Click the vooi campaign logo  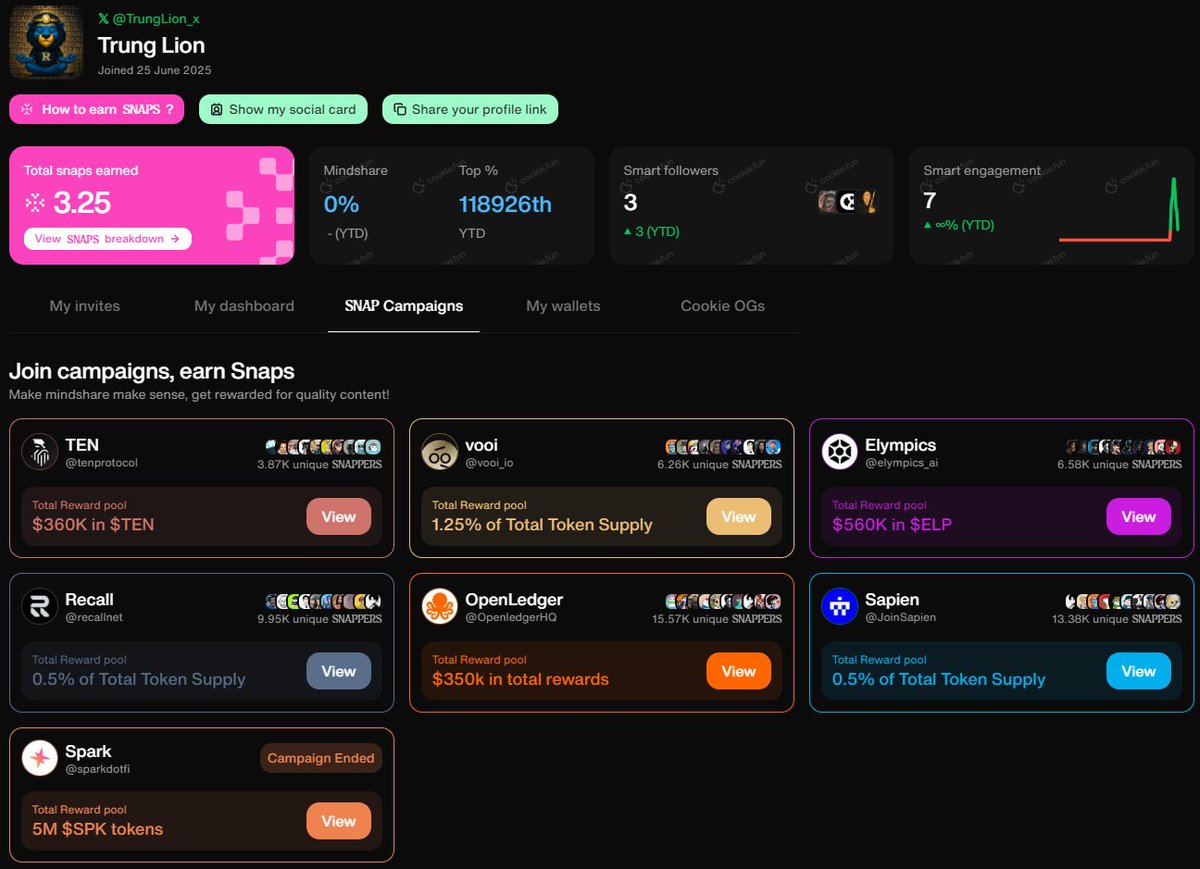pos(440,452)
